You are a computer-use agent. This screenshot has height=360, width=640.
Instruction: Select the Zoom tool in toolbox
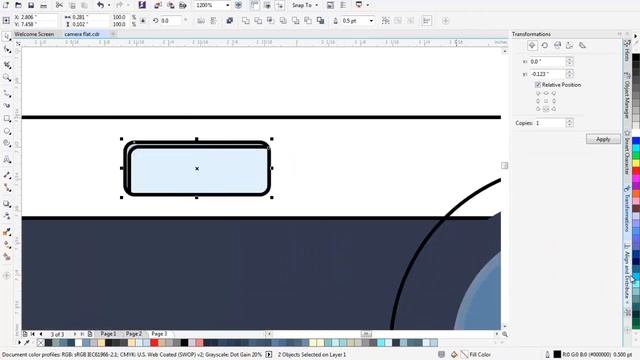pos(7,78)
